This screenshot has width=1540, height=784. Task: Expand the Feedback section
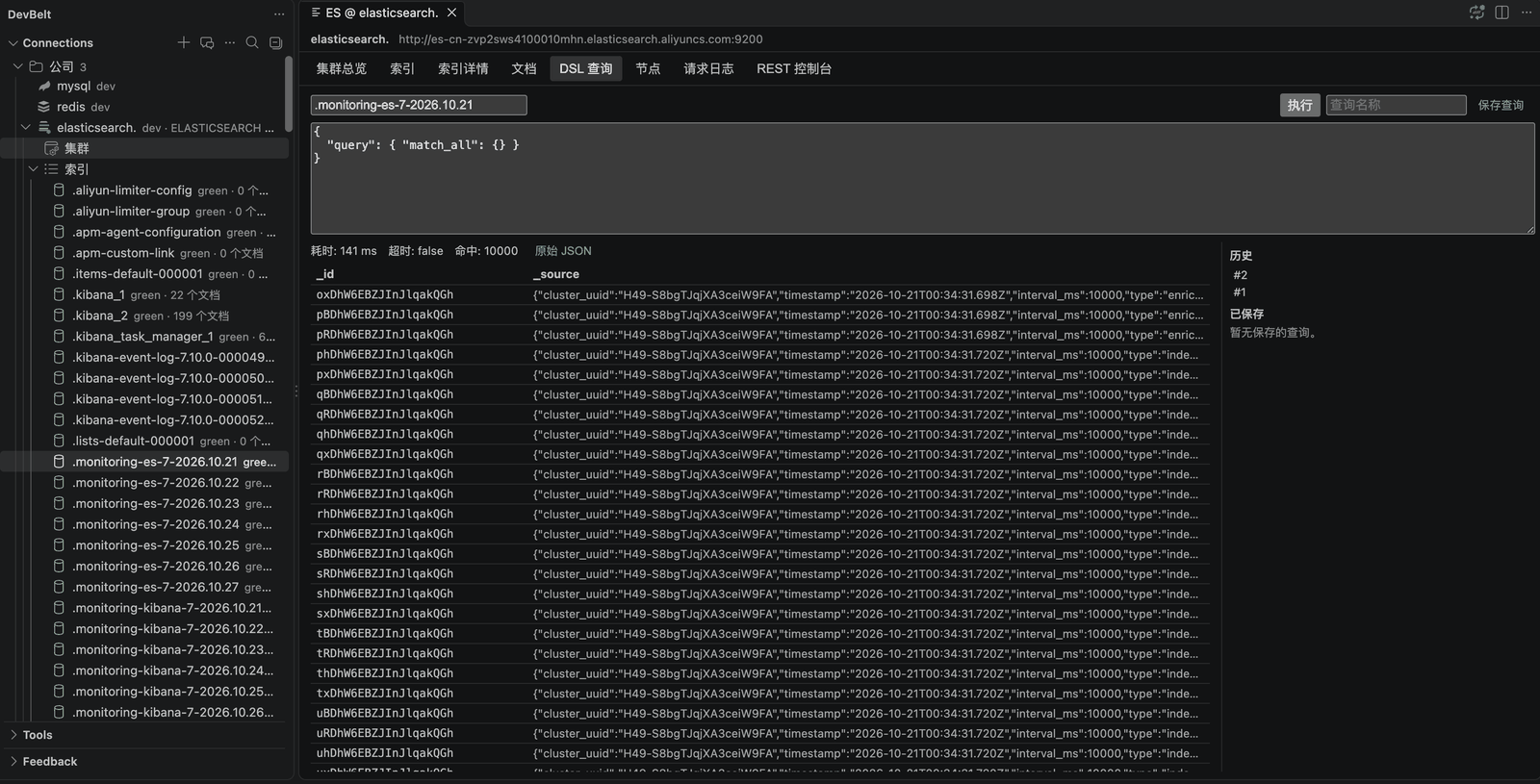pos(13,762)
